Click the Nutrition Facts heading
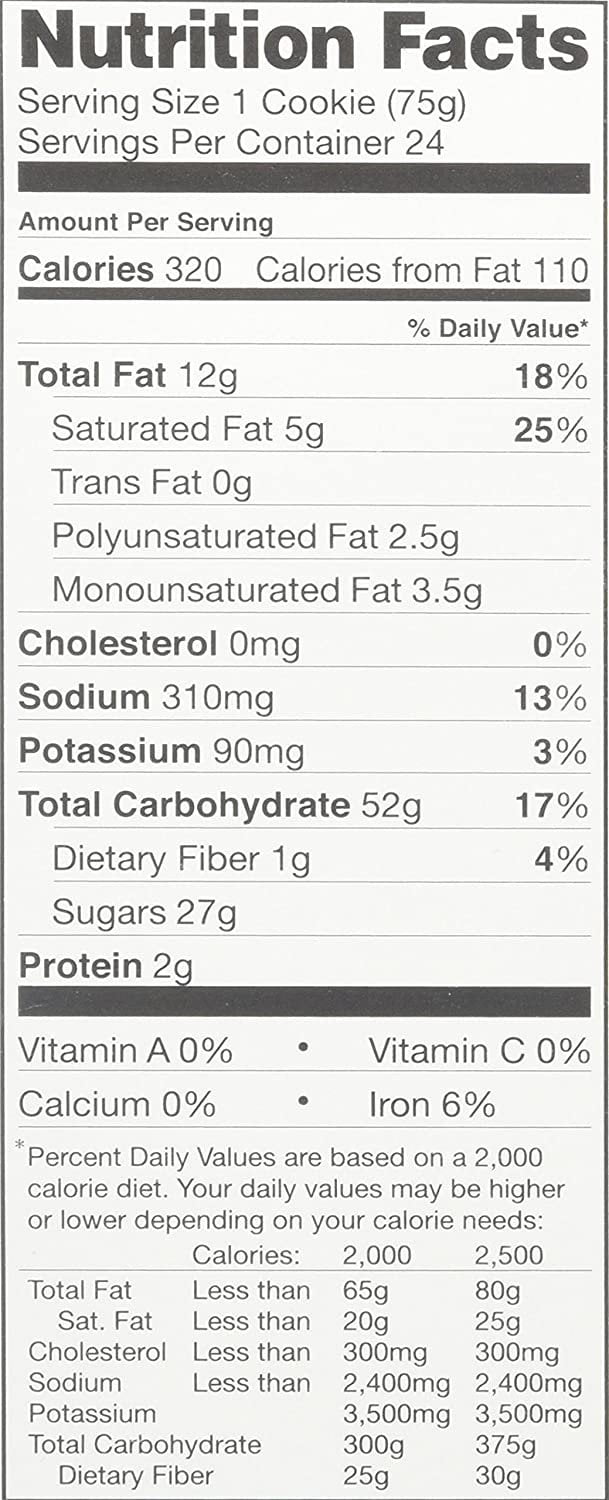The width and height of the screenshot is (609, 1500). pyautogui.click(x=304, y=44)
